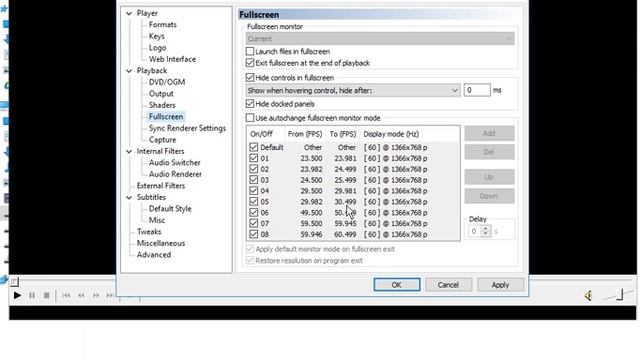Open the Web Interface settings page
Viewport: 640px width, 360px height.
172,59
